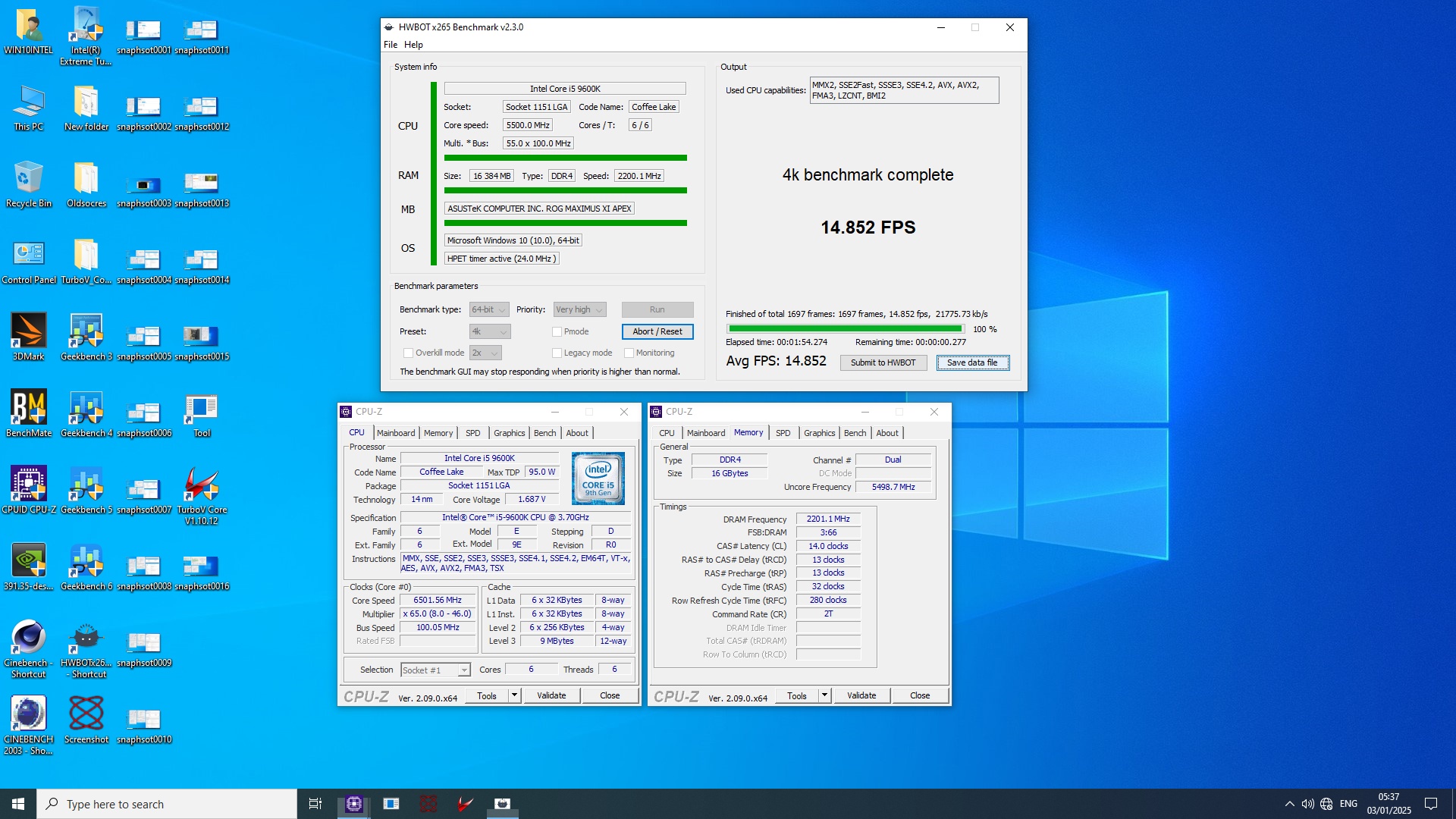Open the Help menu in HWBOT x265
1456x819 pixels.
click(413, 45)
